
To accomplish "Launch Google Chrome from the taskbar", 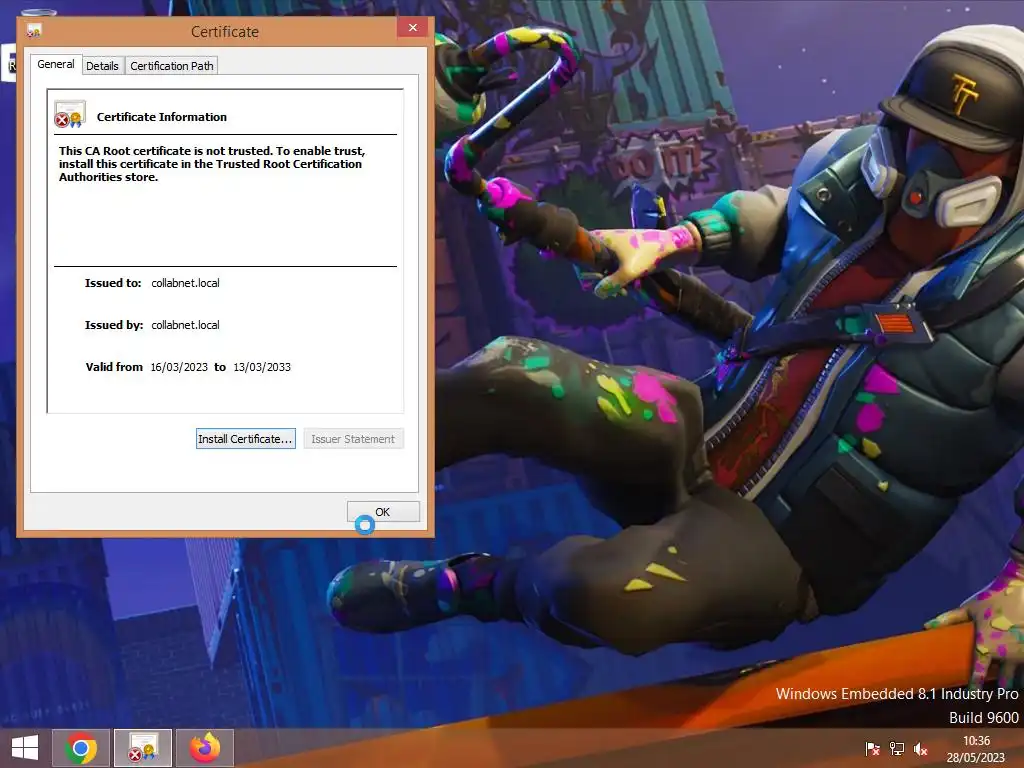I will (81, 748).
